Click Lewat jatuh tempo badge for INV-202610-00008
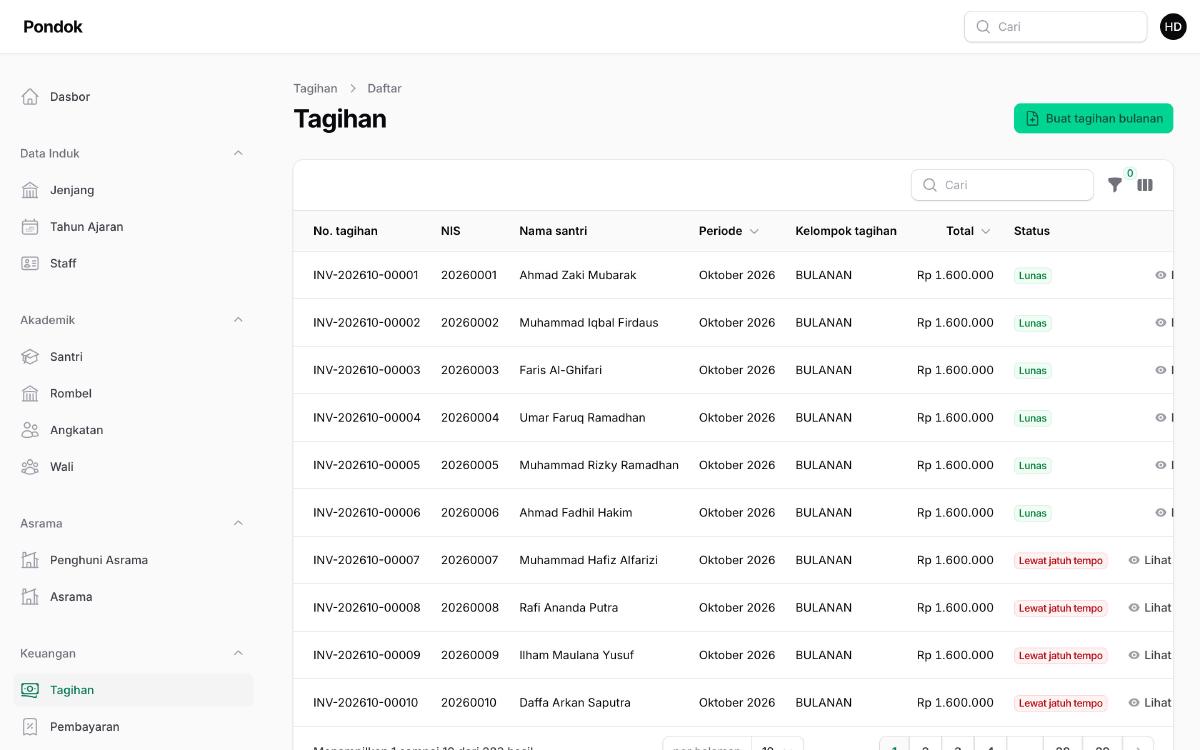The height and width of the screenshot is (750, 1200). (1061, 608)
